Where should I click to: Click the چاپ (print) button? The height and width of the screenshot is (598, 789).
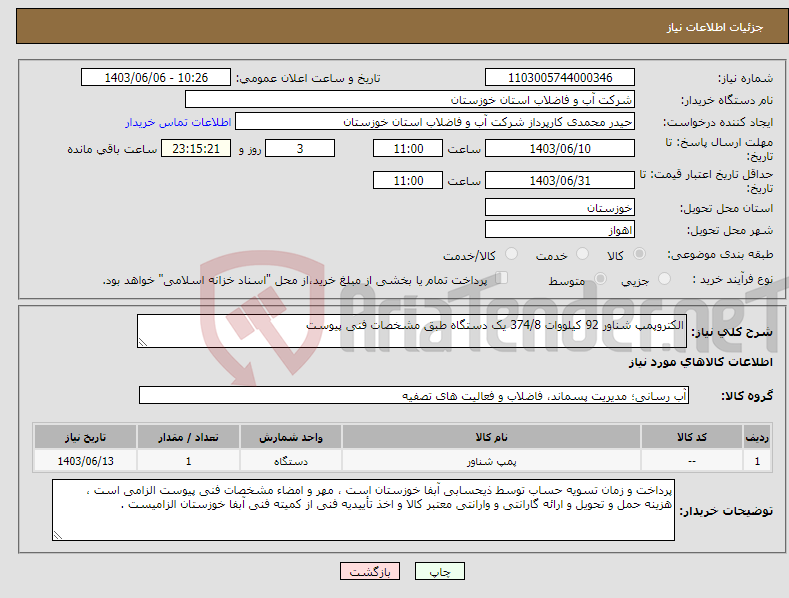point(439,571)
